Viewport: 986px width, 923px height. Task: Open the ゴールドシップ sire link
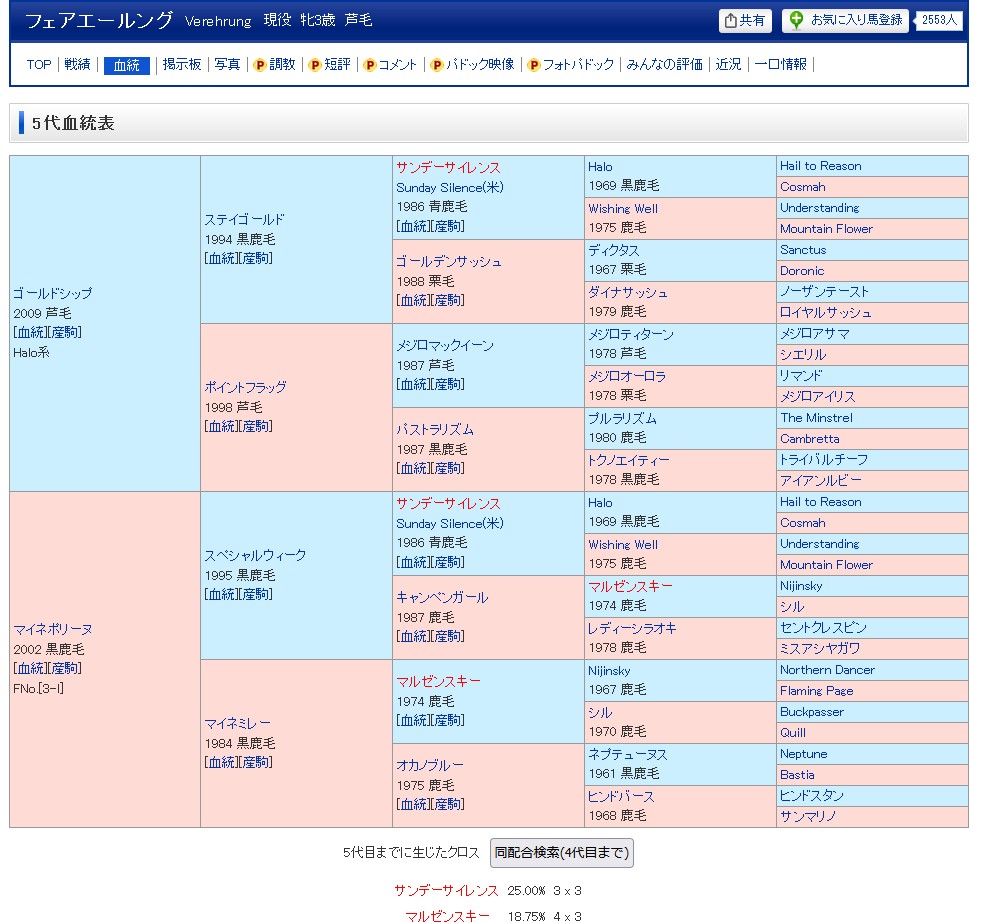coord(53,293)
